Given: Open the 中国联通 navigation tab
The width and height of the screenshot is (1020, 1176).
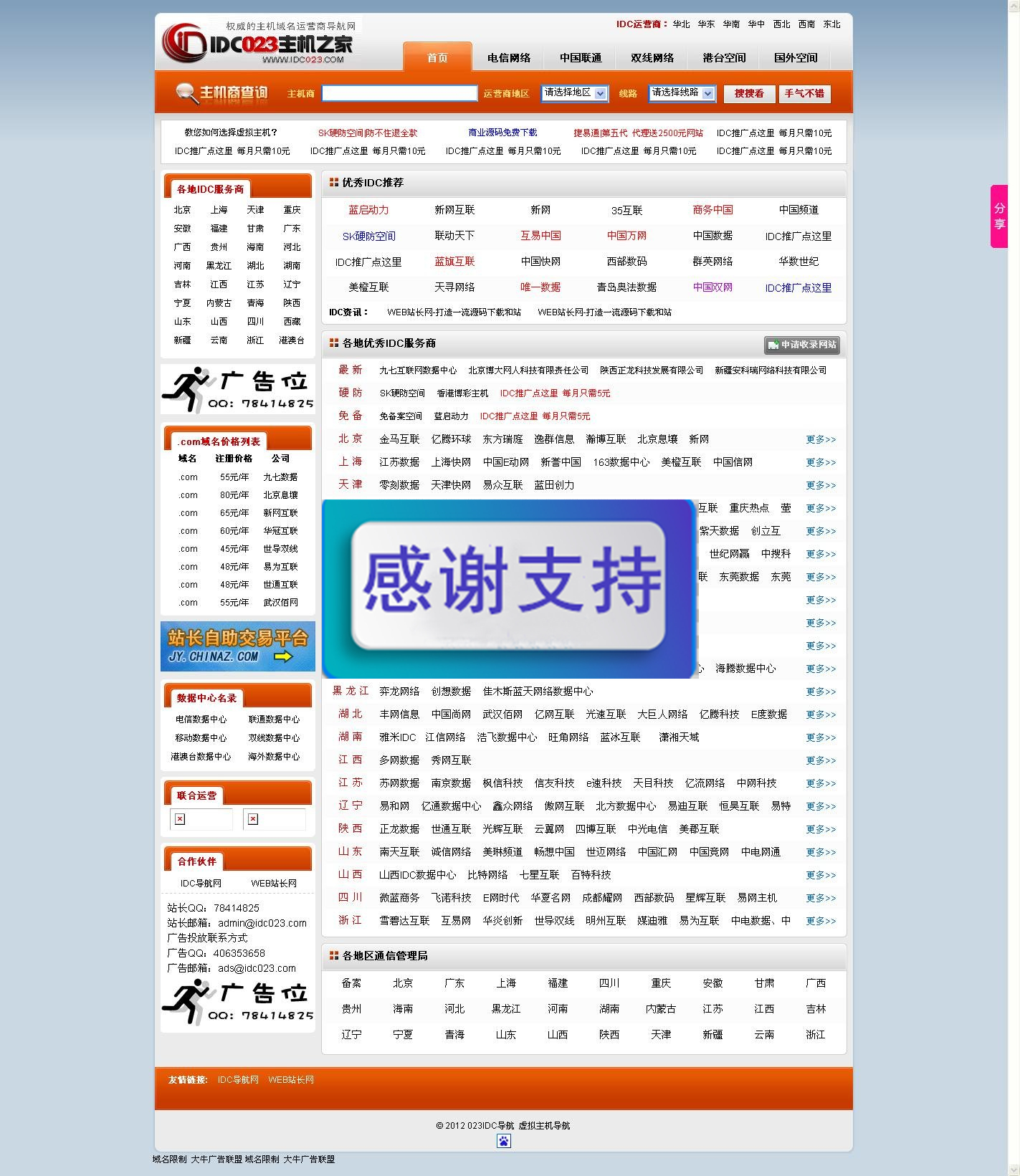Looking at the screenshot, I should coord(581,58).
